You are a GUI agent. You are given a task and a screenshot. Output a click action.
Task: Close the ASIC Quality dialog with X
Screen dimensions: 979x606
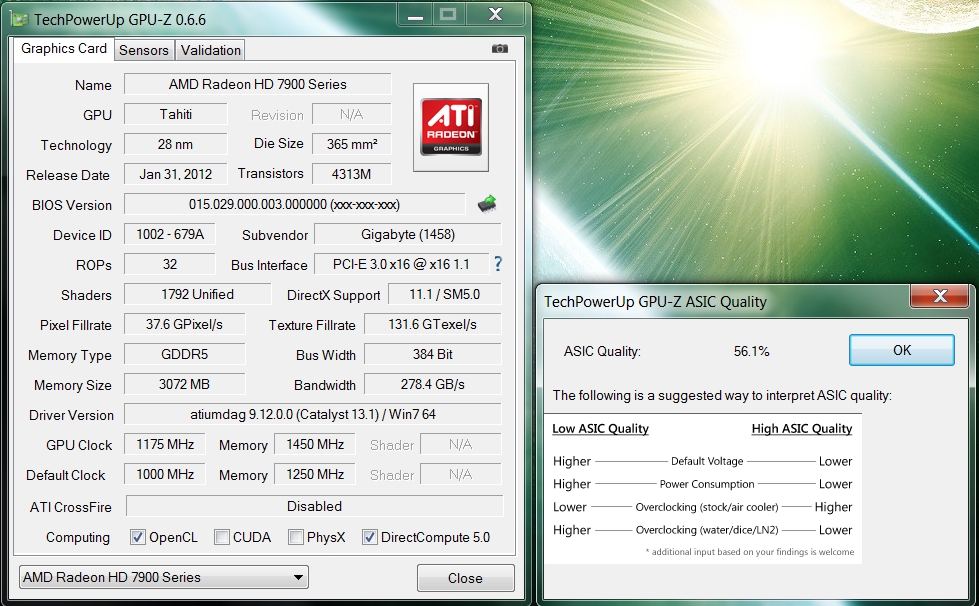pos(940,296)
